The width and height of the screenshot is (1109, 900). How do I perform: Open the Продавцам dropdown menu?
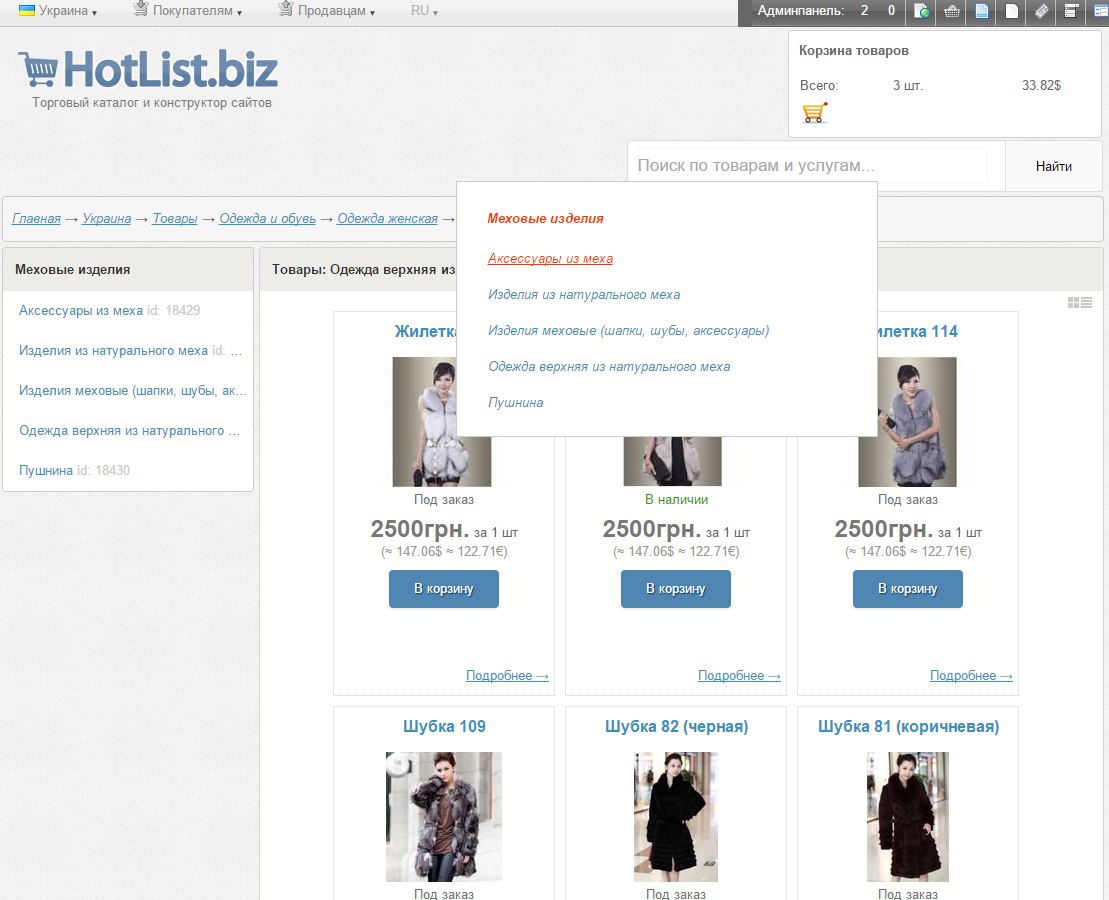coord(326,11)
